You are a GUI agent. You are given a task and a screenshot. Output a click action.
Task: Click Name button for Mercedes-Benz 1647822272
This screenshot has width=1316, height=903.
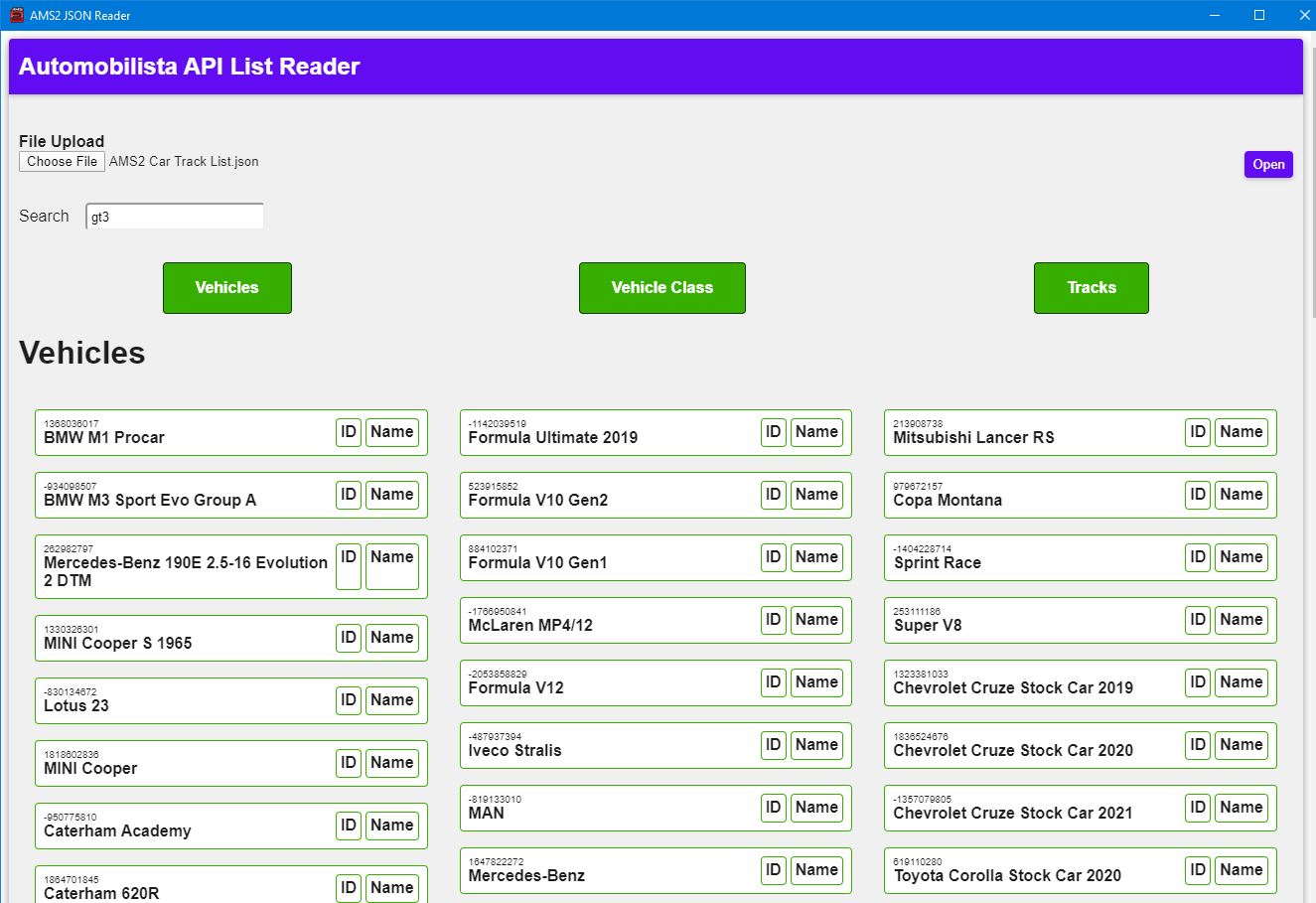[x=817, y=870]
